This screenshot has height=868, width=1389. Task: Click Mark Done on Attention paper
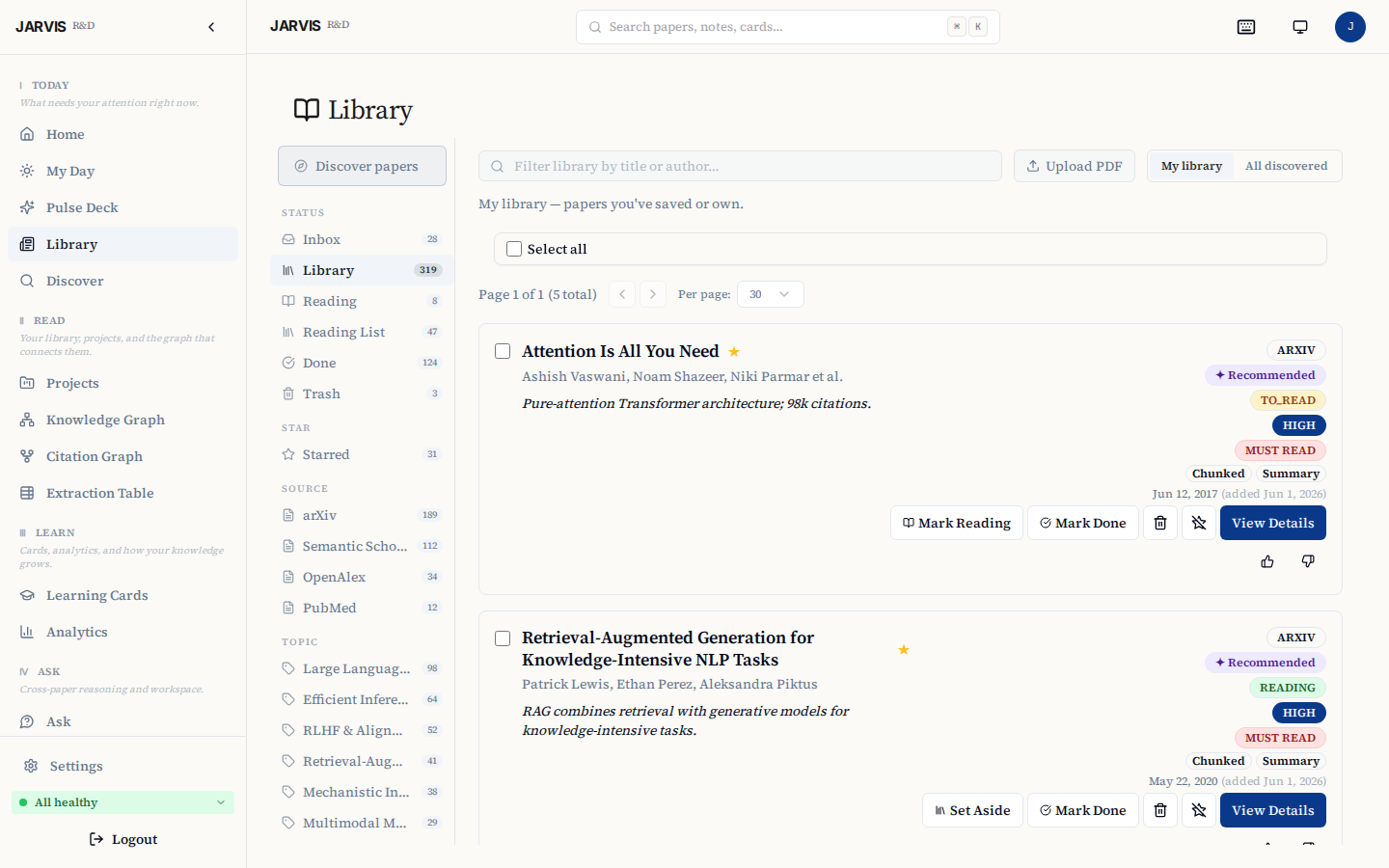pyautogui.click(x=1083, y=523)
